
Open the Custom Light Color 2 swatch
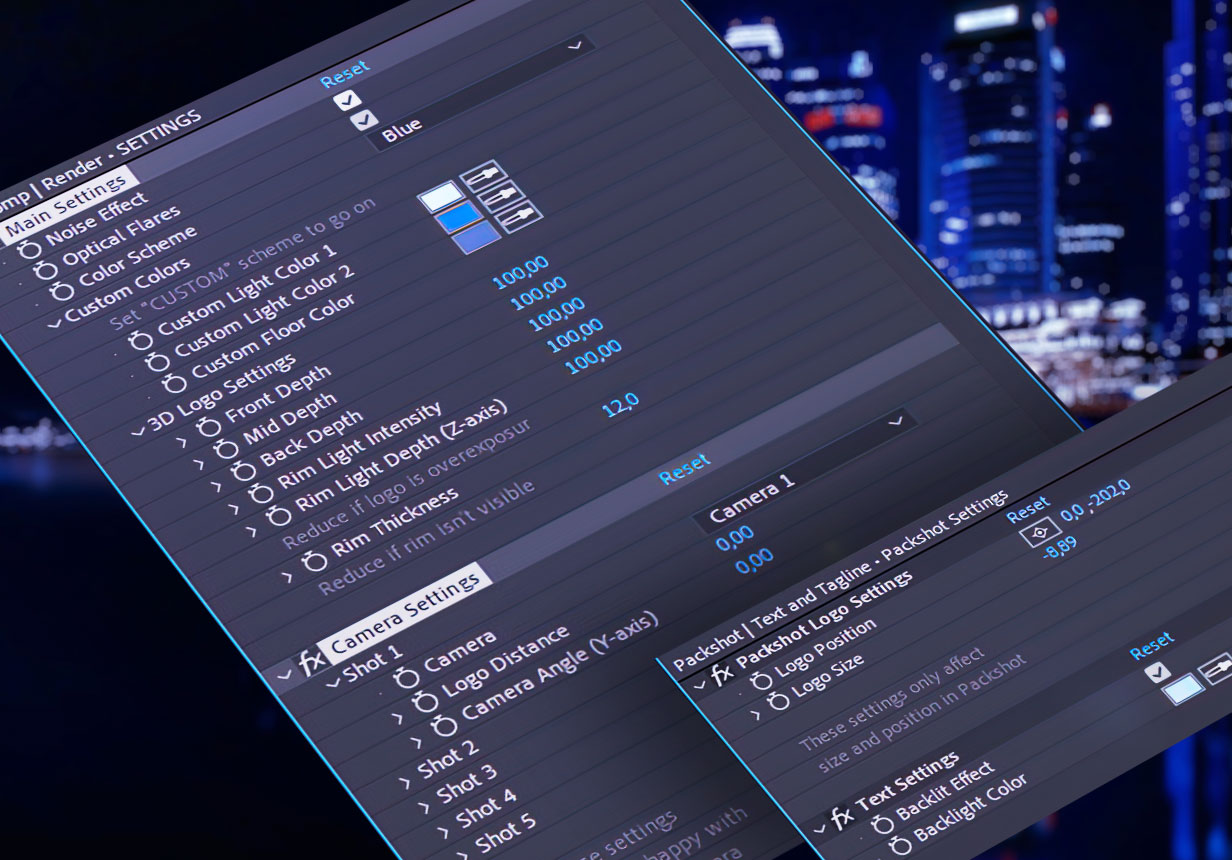tap(459, 218)
